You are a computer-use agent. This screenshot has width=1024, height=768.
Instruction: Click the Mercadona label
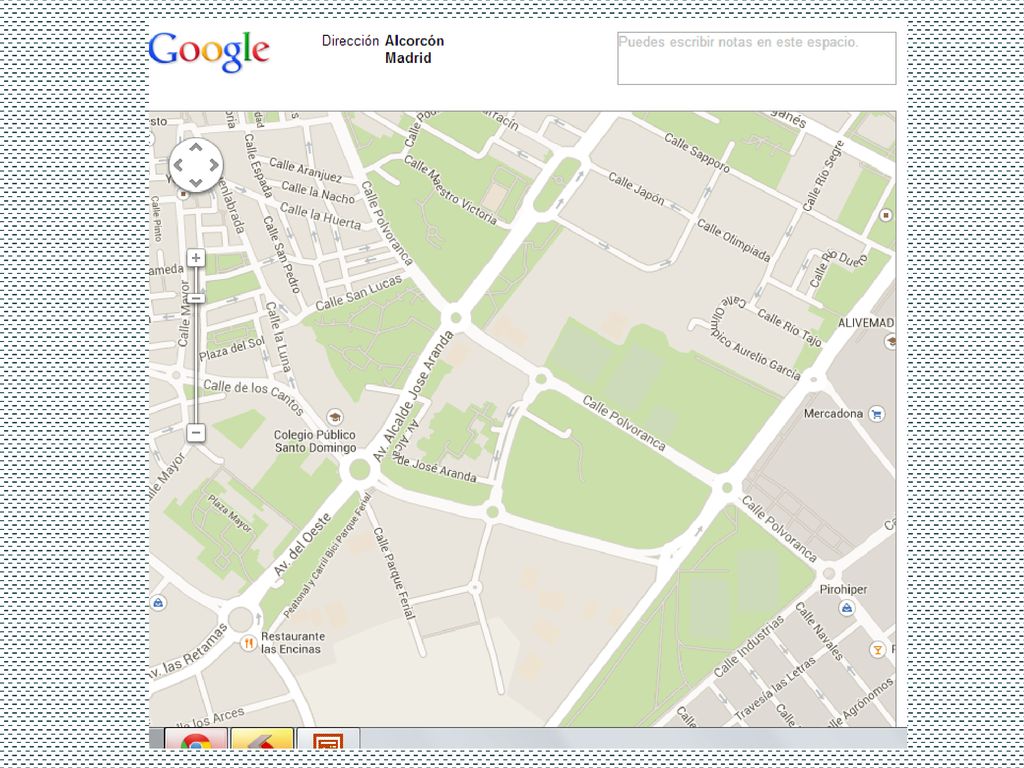(x=833, y=413)
